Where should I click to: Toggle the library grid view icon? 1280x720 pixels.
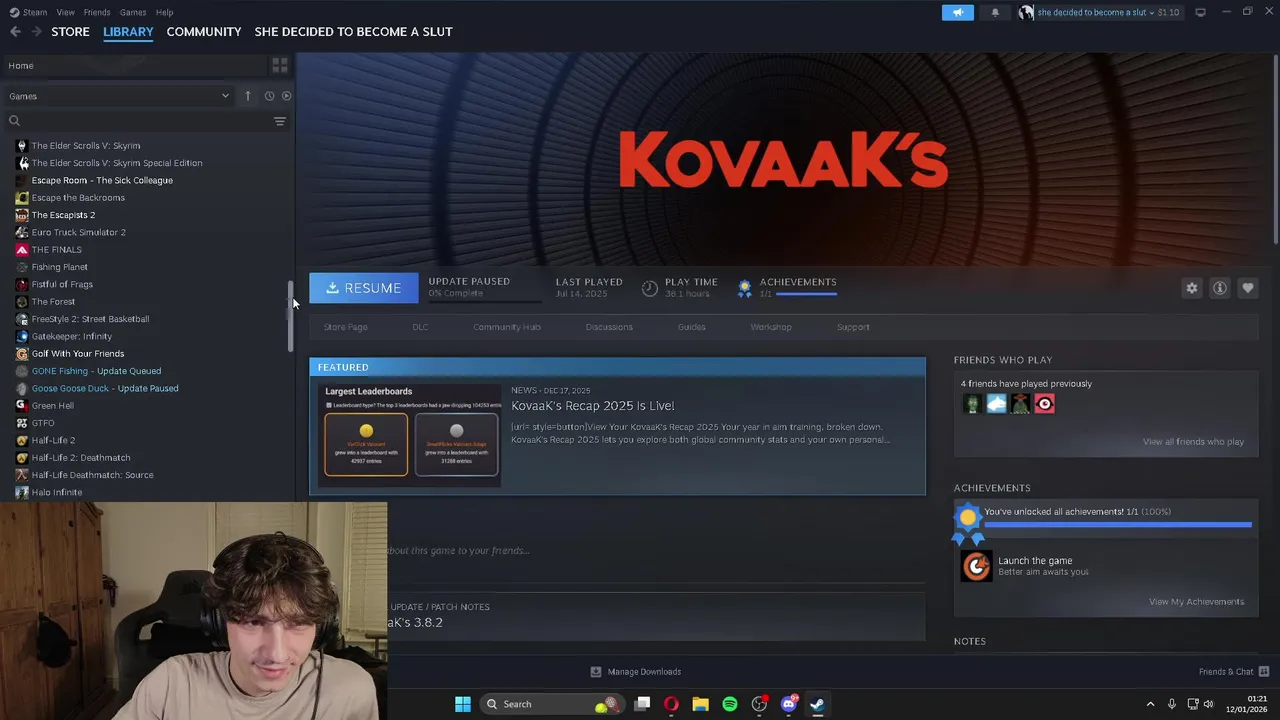pyautogui.click(x=280, y=65)
